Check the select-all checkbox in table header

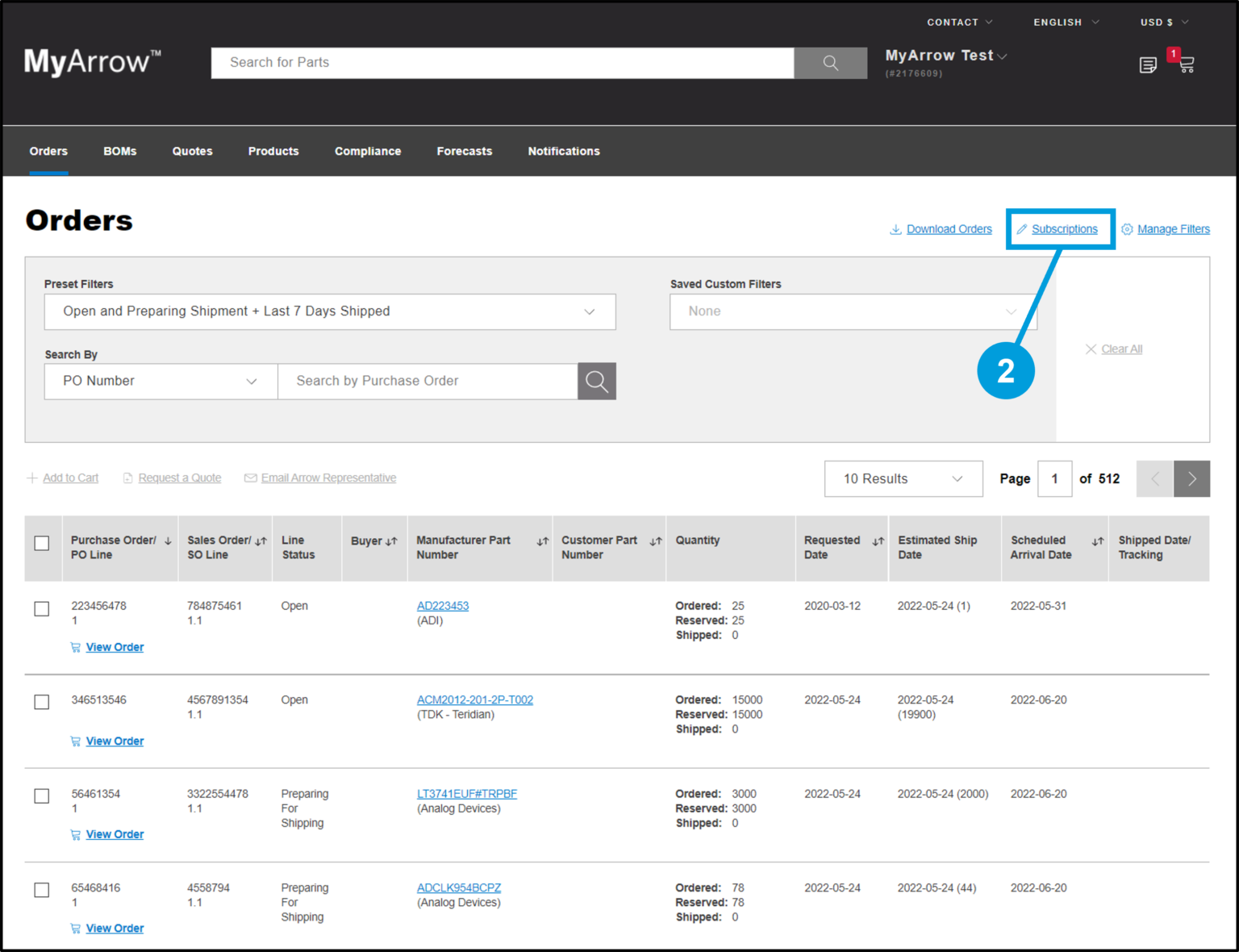[42, 544]
